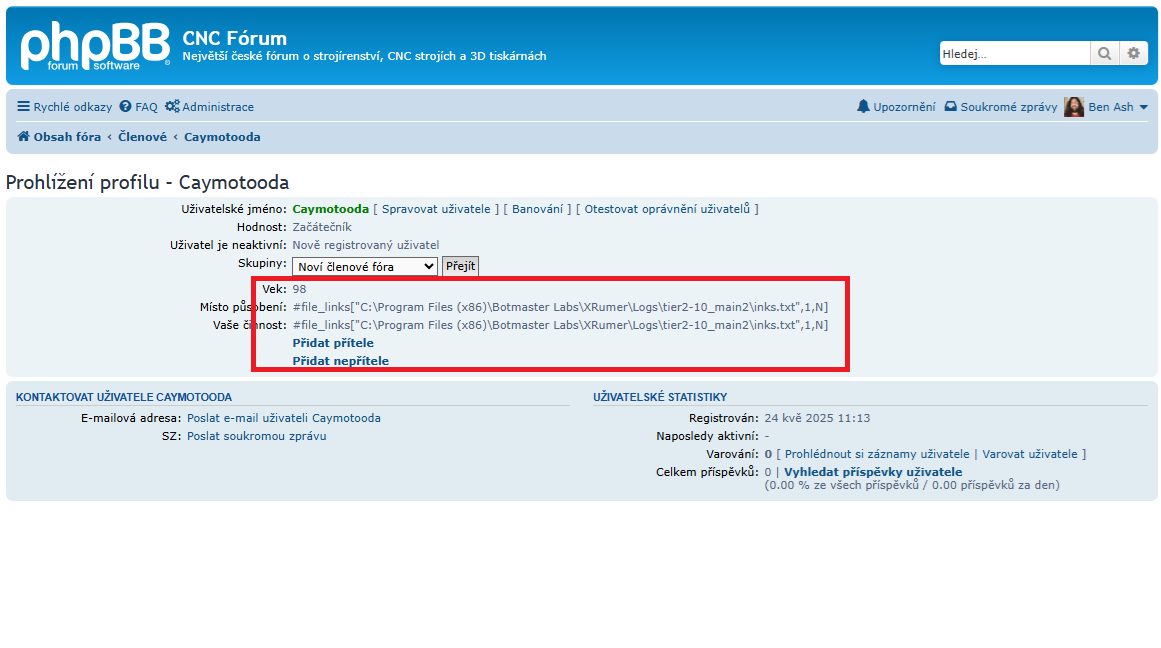Open the Banování link
The height and width of the screenshot is (648, 1161).
point(538,209)
